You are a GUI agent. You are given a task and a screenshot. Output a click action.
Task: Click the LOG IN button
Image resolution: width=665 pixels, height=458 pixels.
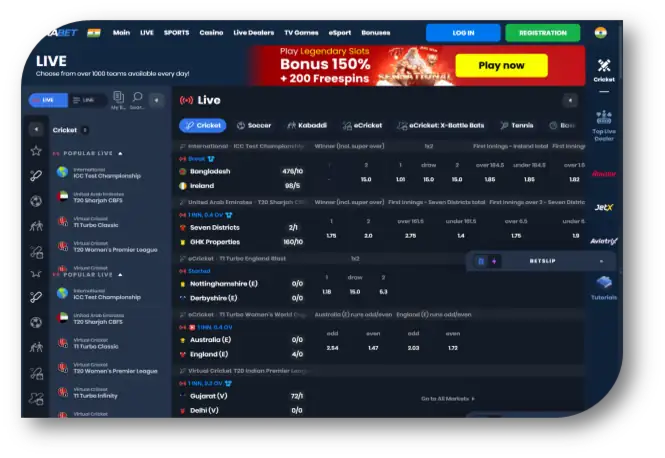(463, 32)
